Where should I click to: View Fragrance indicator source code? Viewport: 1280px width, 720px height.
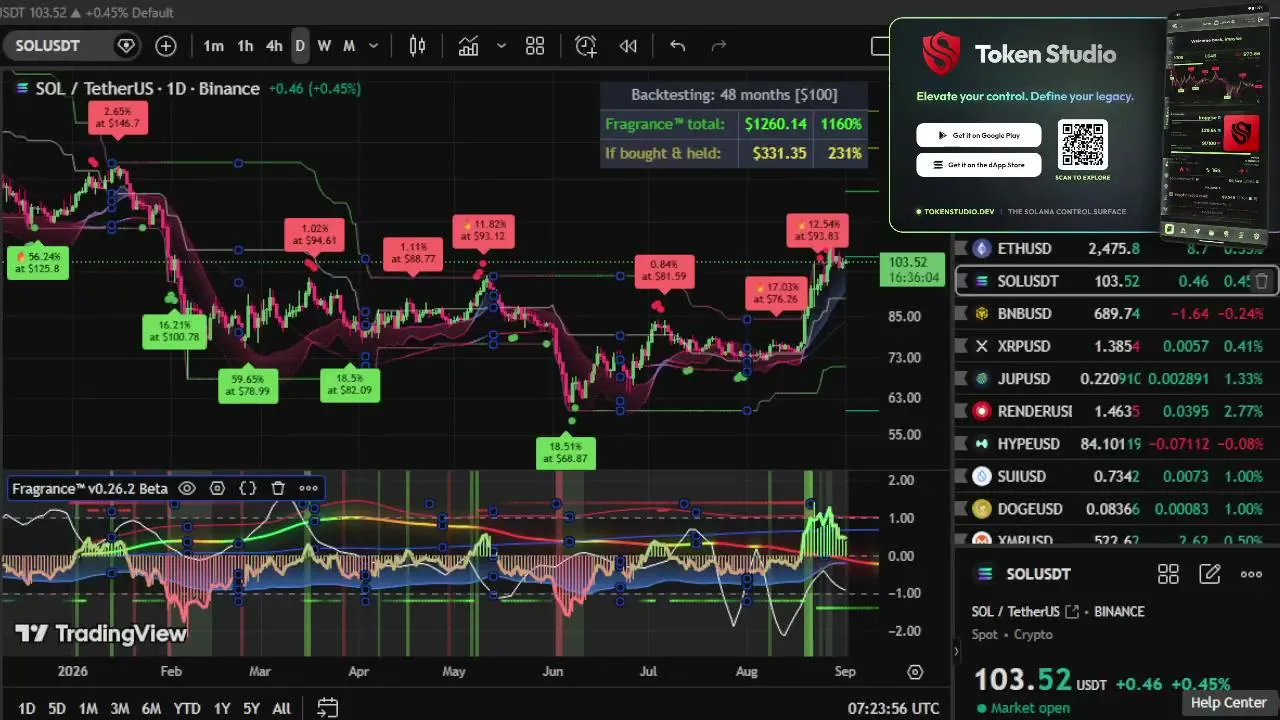[x=248, y=489]
